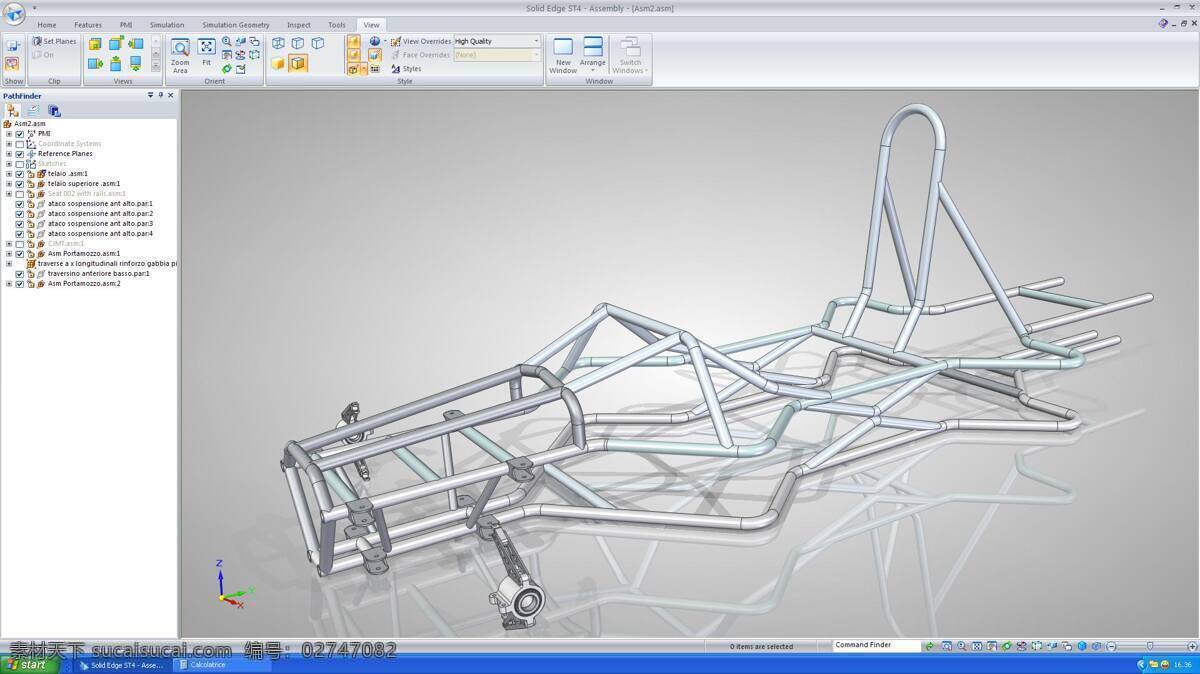Click the second PathFinder tab icon
The height and width of the screenshot is (674, 1200).
click(33, 110)
